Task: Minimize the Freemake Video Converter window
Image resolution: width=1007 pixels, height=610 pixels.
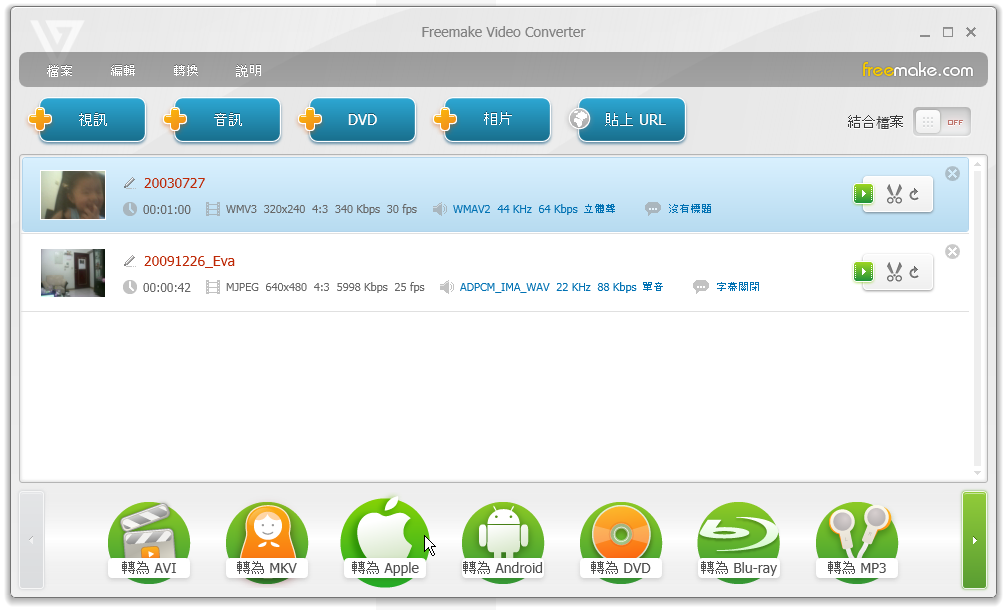Action: [x=925, y=33]
